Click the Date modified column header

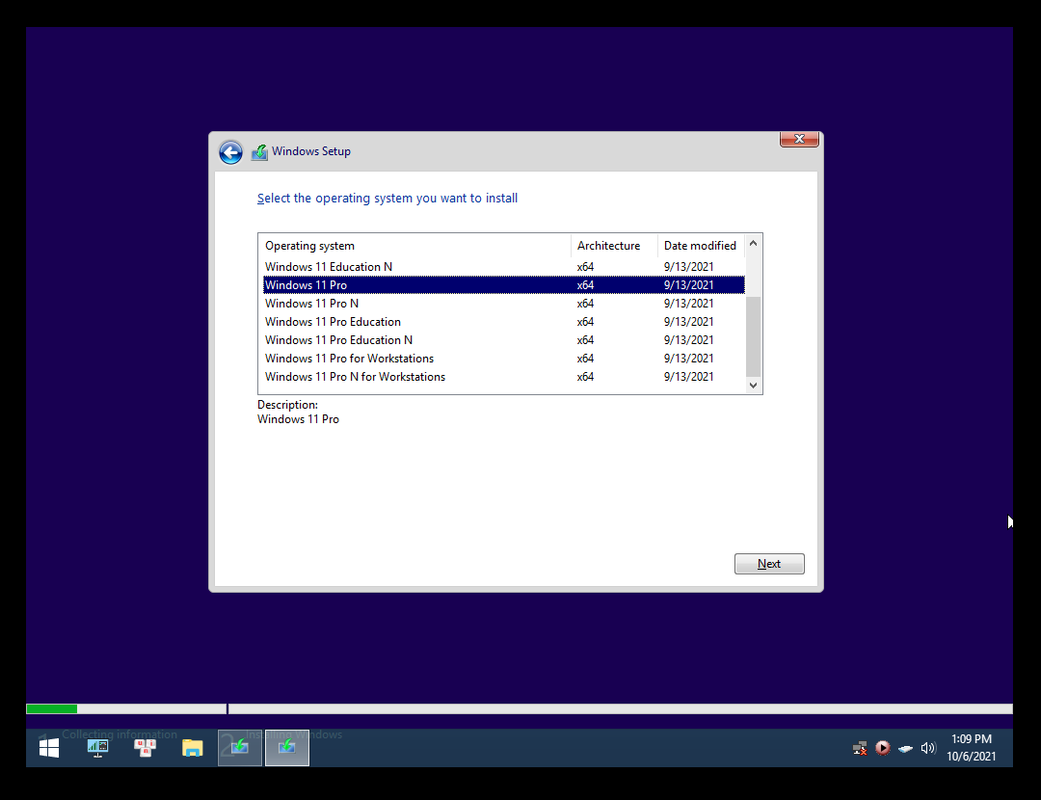click(700, 246)
